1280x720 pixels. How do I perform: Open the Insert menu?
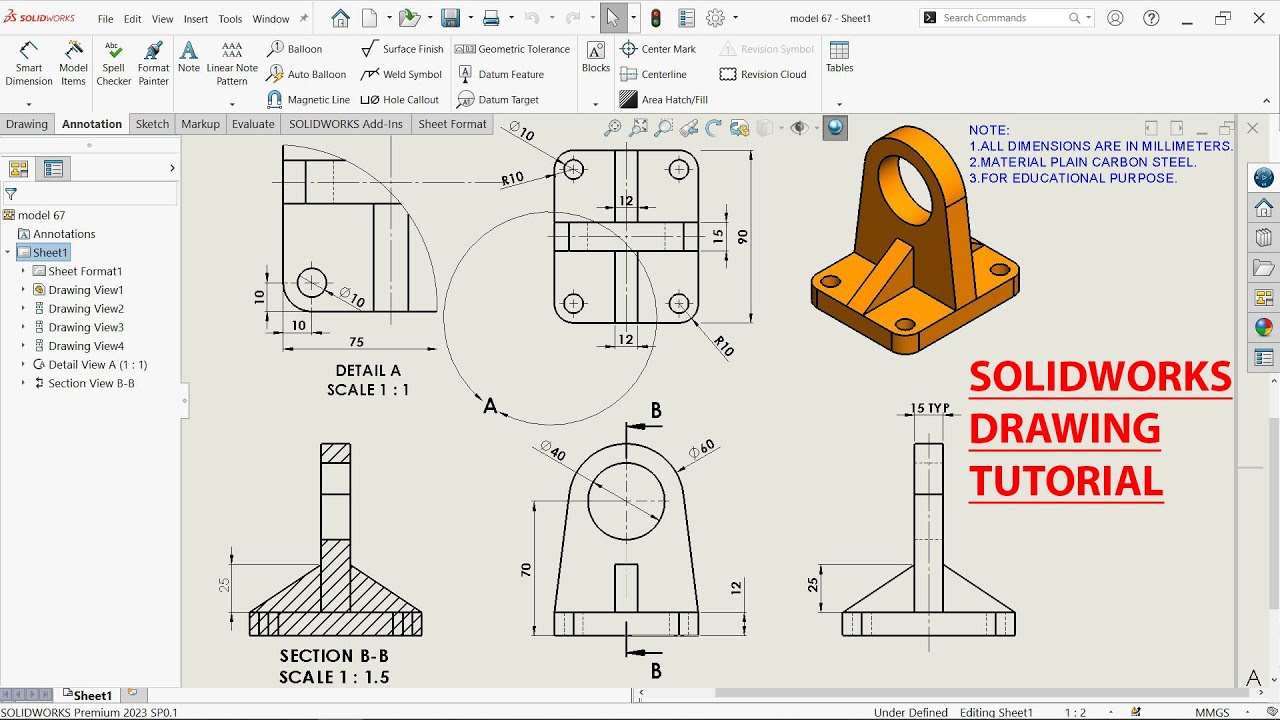pyautogui.click(x=196, y=19)
